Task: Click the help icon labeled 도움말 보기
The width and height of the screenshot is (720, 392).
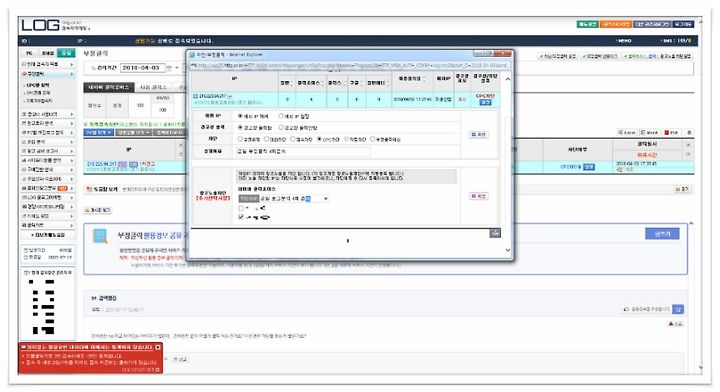Action: pyautogui.click(x=88, y=189)
